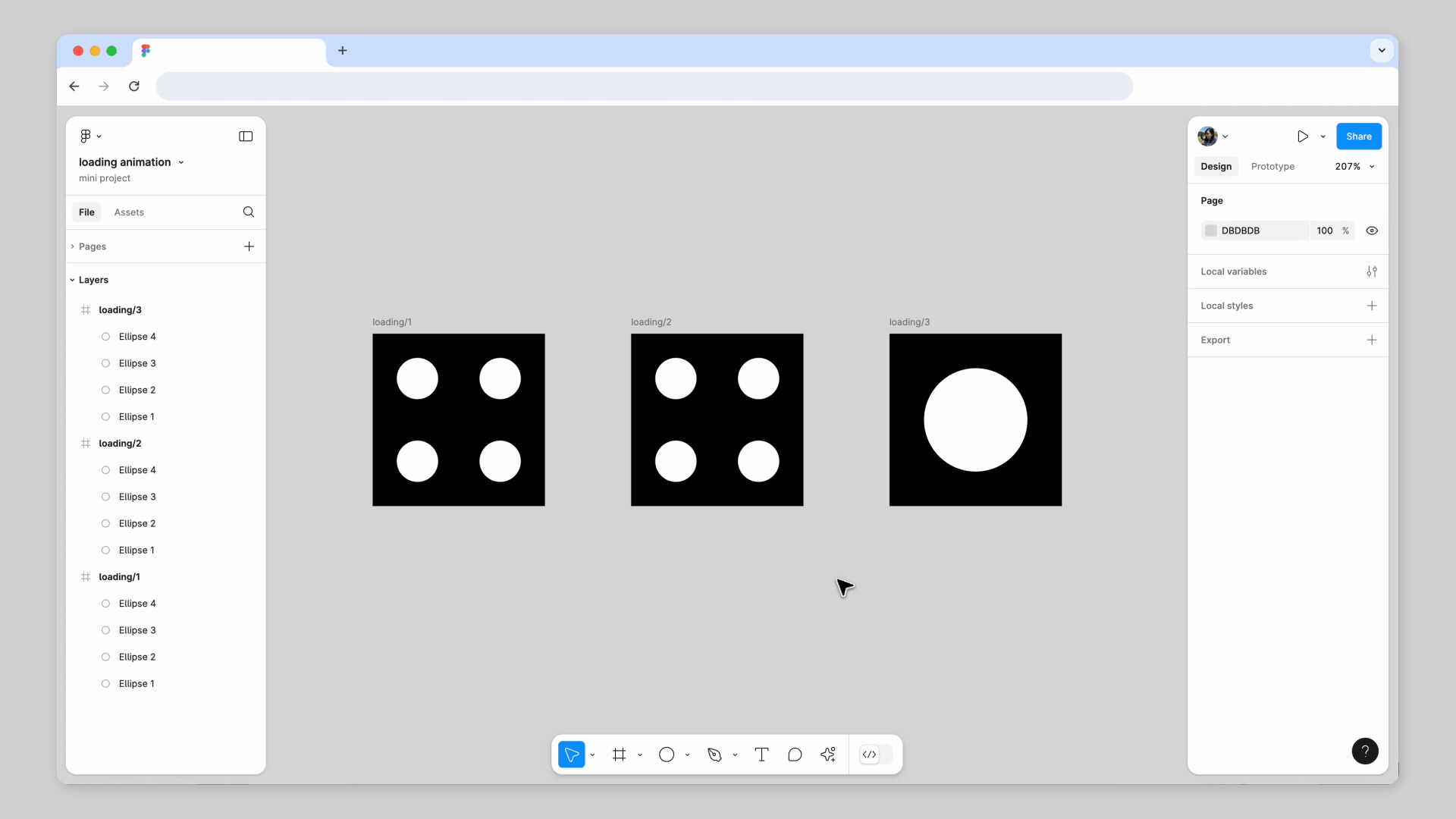Collapse the Layers section
Image resolution: width=1456 pixels, height=819 pixels.
coord(73,280)
